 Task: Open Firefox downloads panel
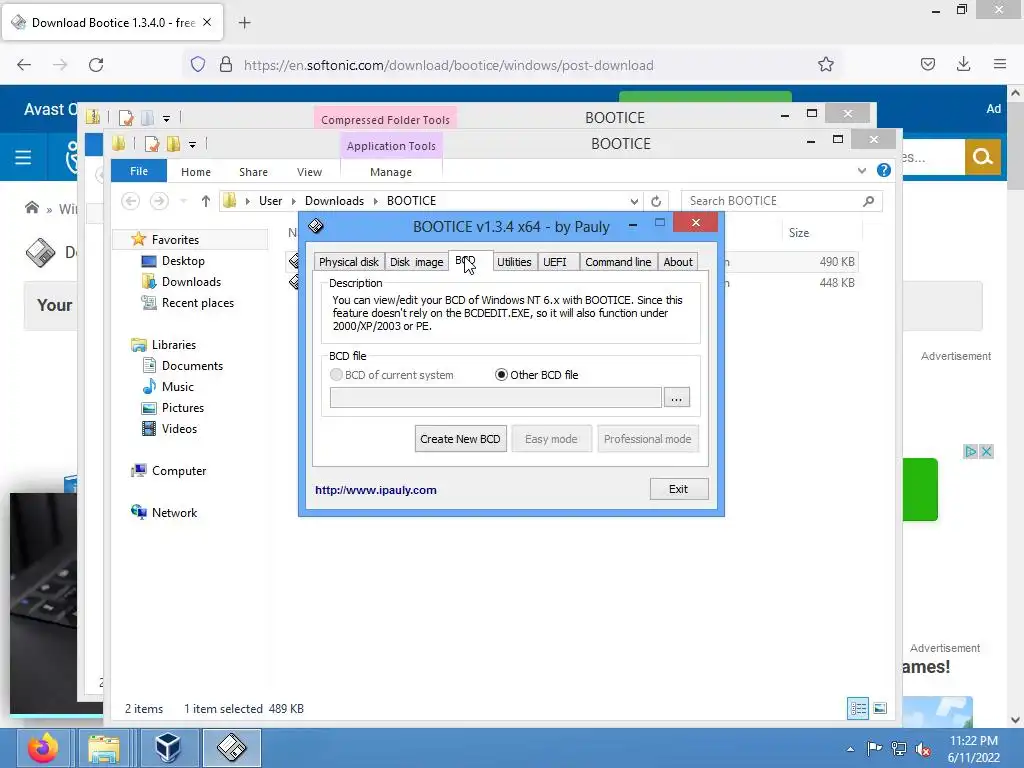tap(963, 64)
